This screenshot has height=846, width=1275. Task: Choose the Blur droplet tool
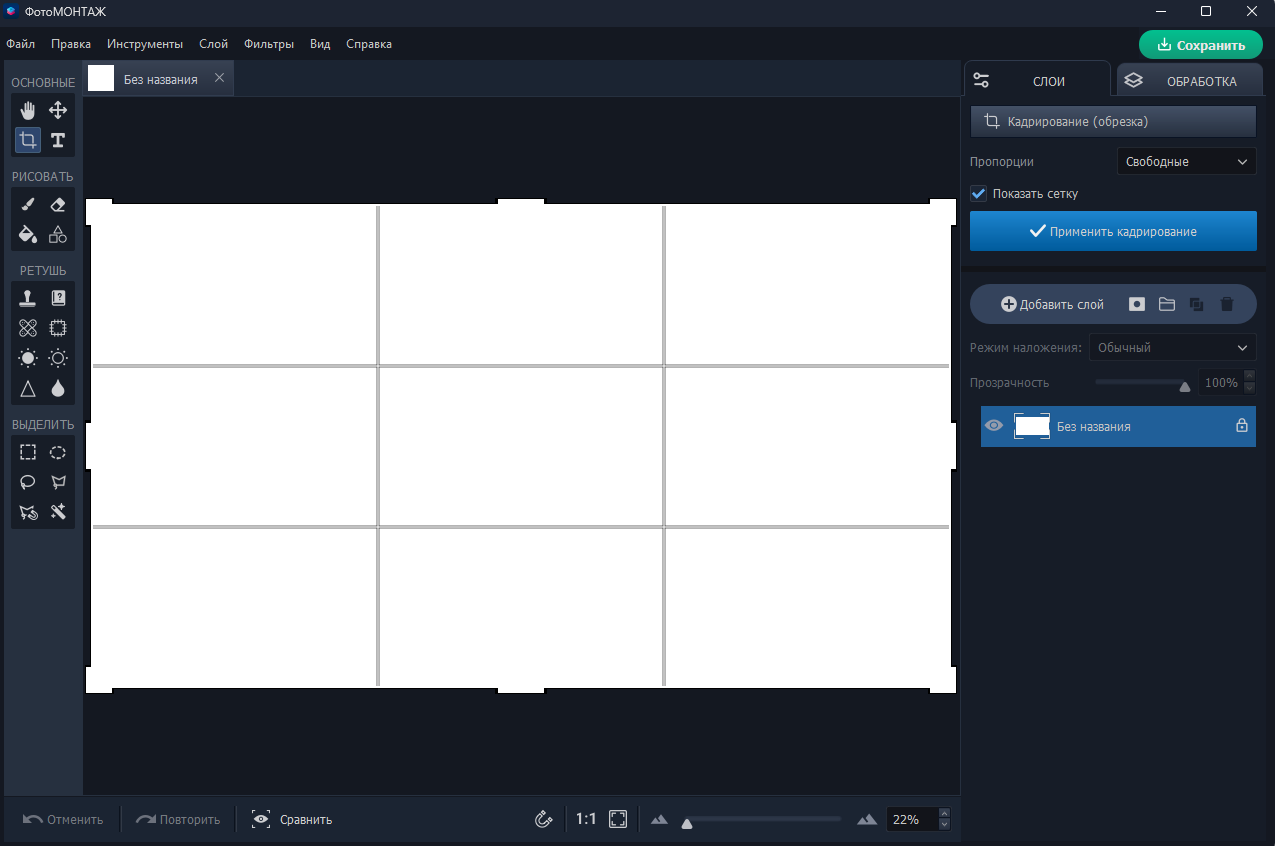[58, 388]
